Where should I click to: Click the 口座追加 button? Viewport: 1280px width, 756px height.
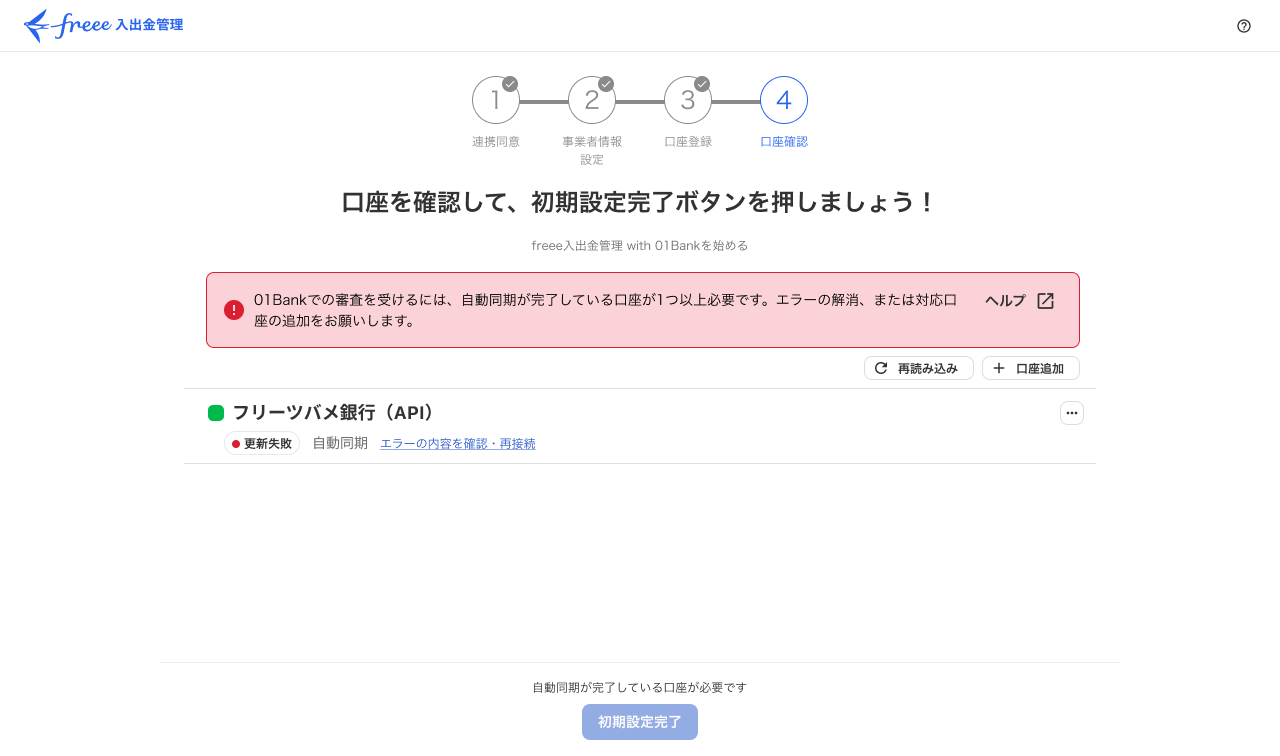1031,368
